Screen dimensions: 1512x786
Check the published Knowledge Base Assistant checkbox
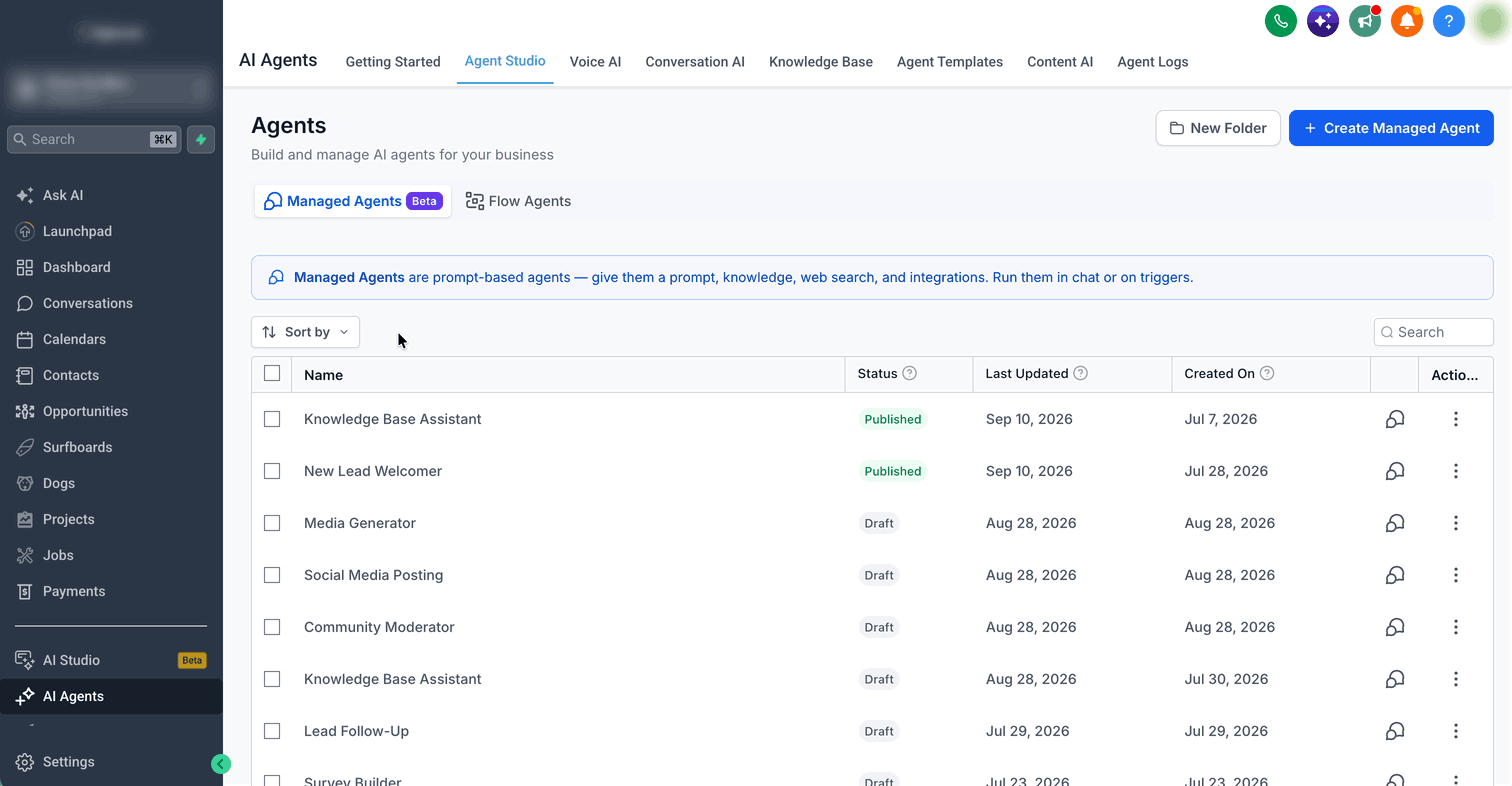pyautogui.click(x=272, y=419)
